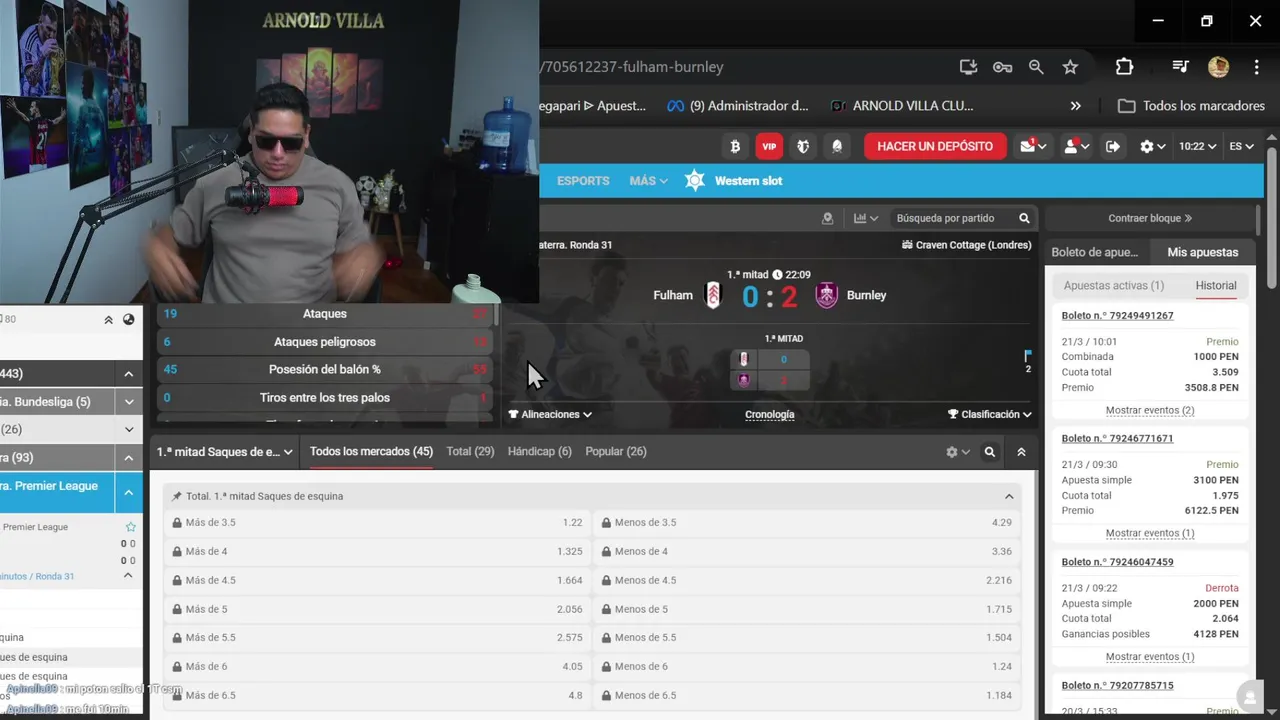Open the red VIP badge

pyautogui.click(x=769, y=146)
